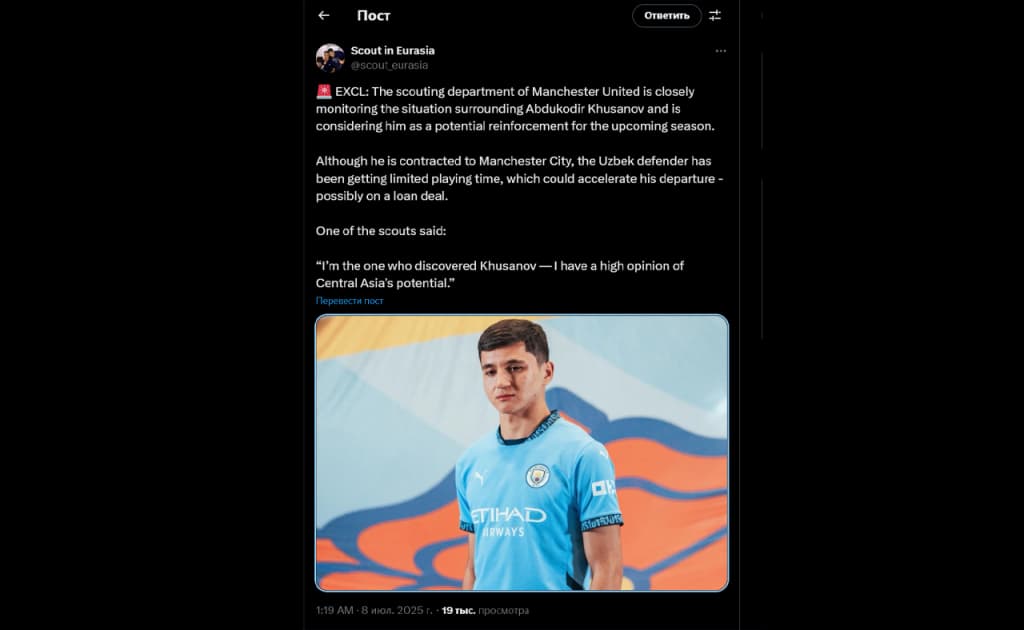Click the red siren emoji before EXCL
Viewport: 1024px width, 630px height.
point(324,91)
